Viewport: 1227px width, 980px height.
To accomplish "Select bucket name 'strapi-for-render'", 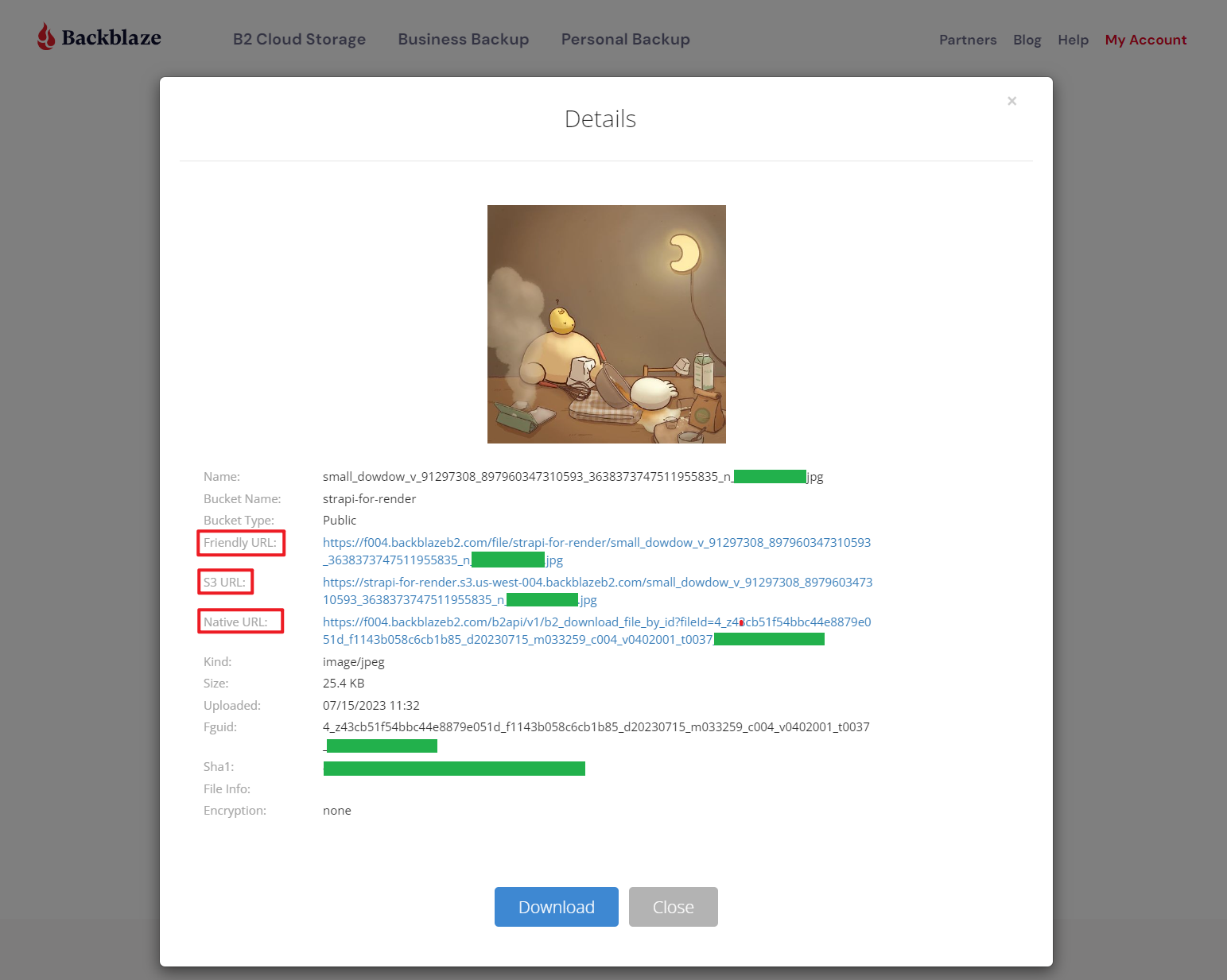I will (x=369, y=498).
